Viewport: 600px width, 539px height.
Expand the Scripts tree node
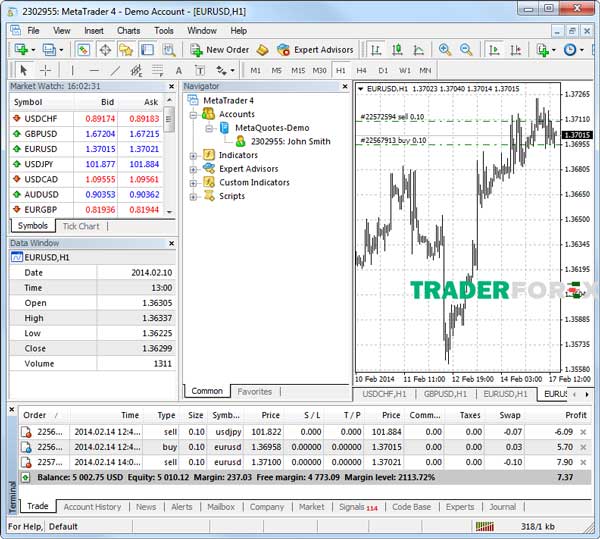[193, 197]
